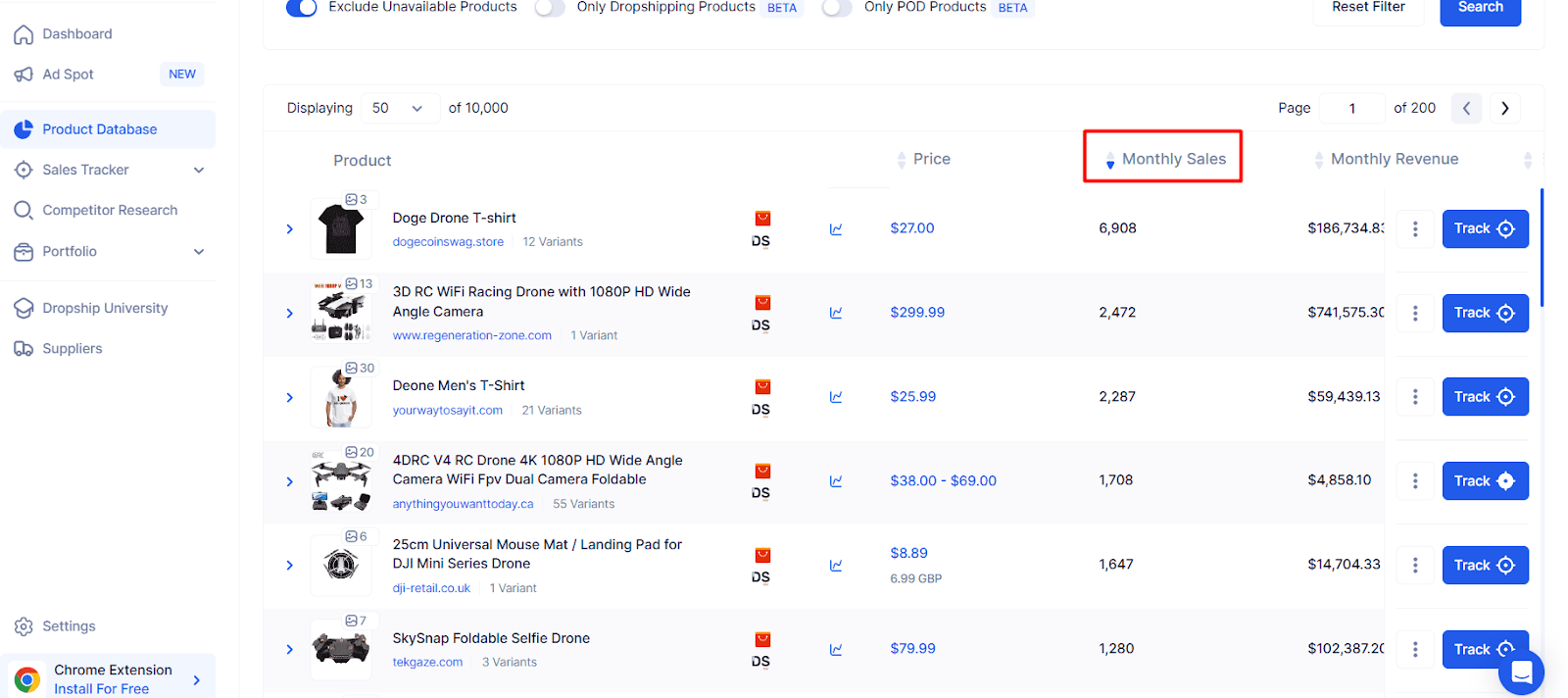
Task: Open more options for Doge Drone T-shirt
Action: (x=1415, y=228)
